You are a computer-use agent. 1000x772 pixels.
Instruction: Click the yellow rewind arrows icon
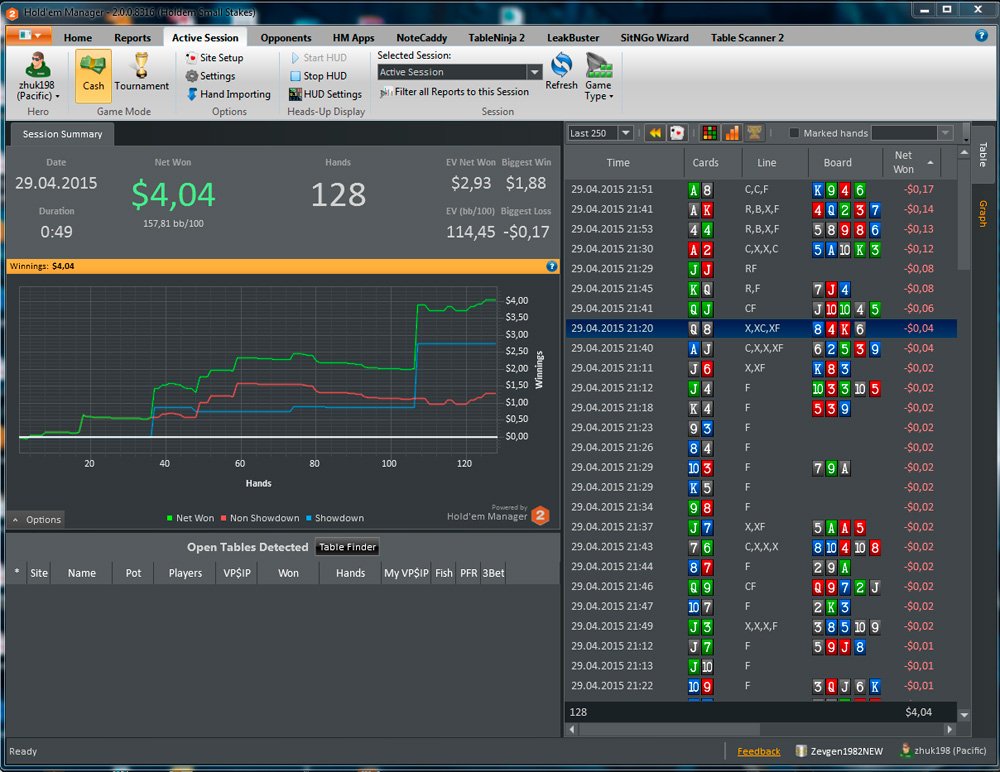pos(655,133)
